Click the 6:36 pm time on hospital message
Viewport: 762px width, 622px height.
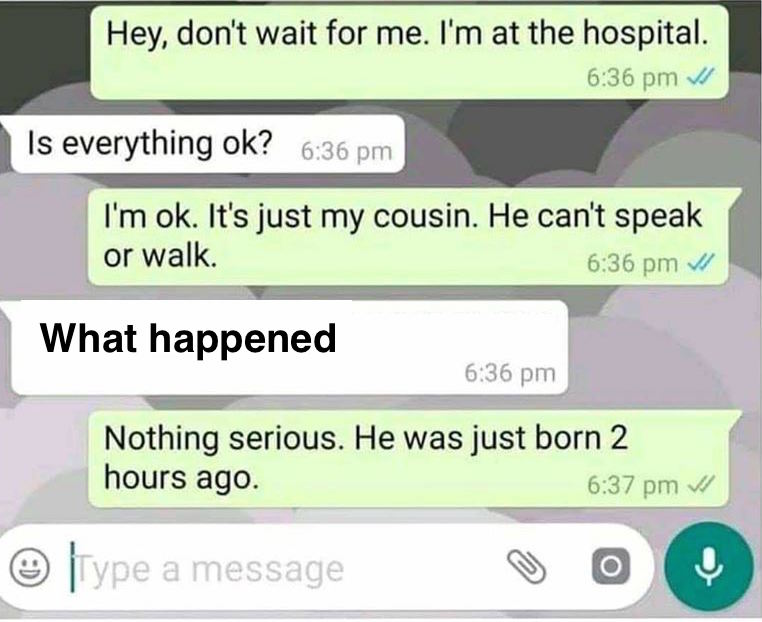[632, 78]
